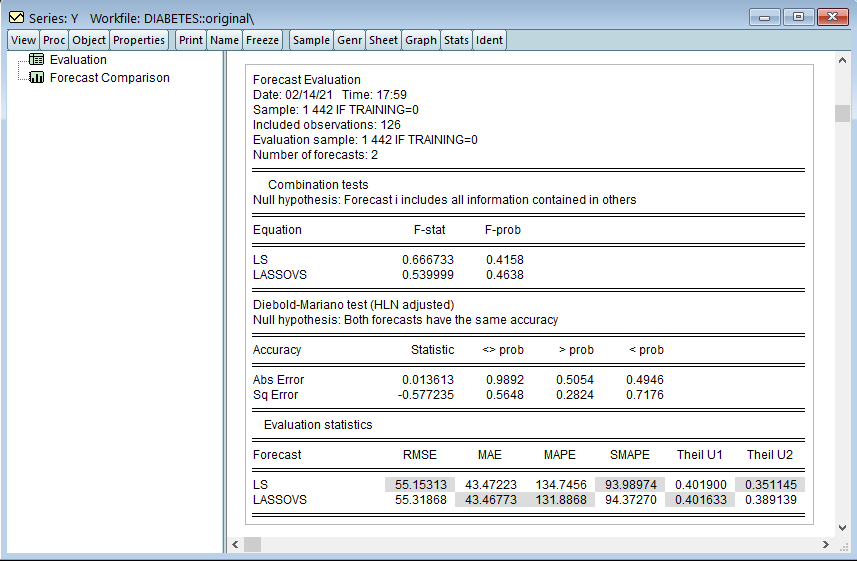Click the 0.5054 probability value
The image size is (857, 561).
575,379
